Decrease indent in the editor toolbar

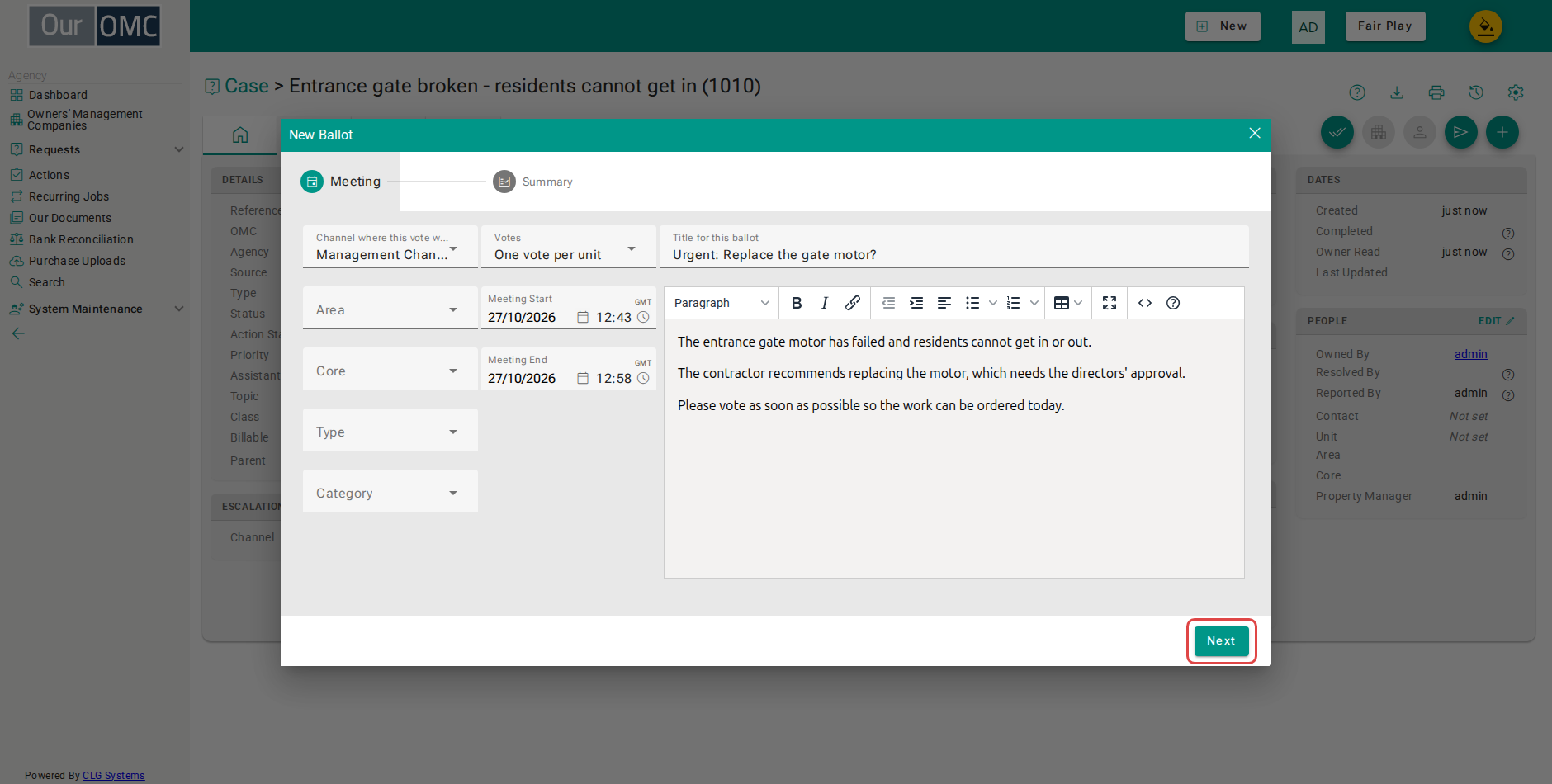pos(888,303)
